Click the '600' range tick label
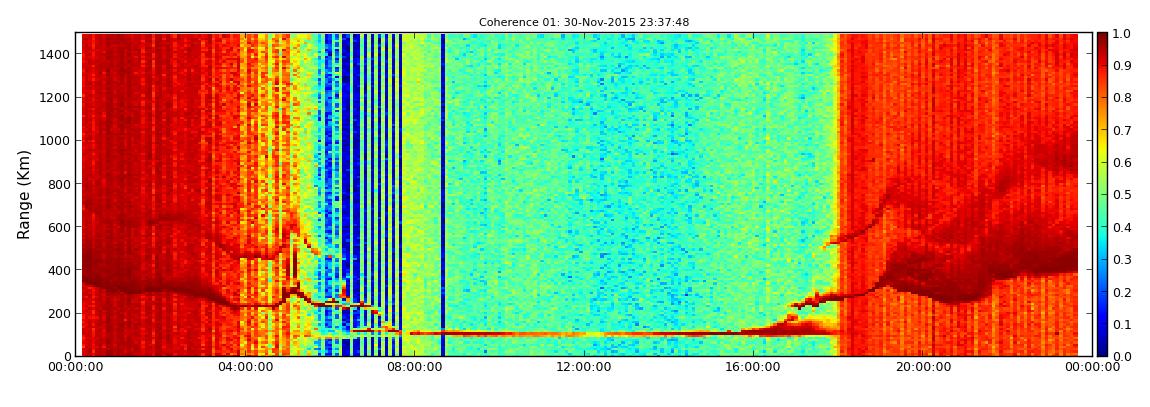This screenshot has height=407, width=1150. click(60, 227)
